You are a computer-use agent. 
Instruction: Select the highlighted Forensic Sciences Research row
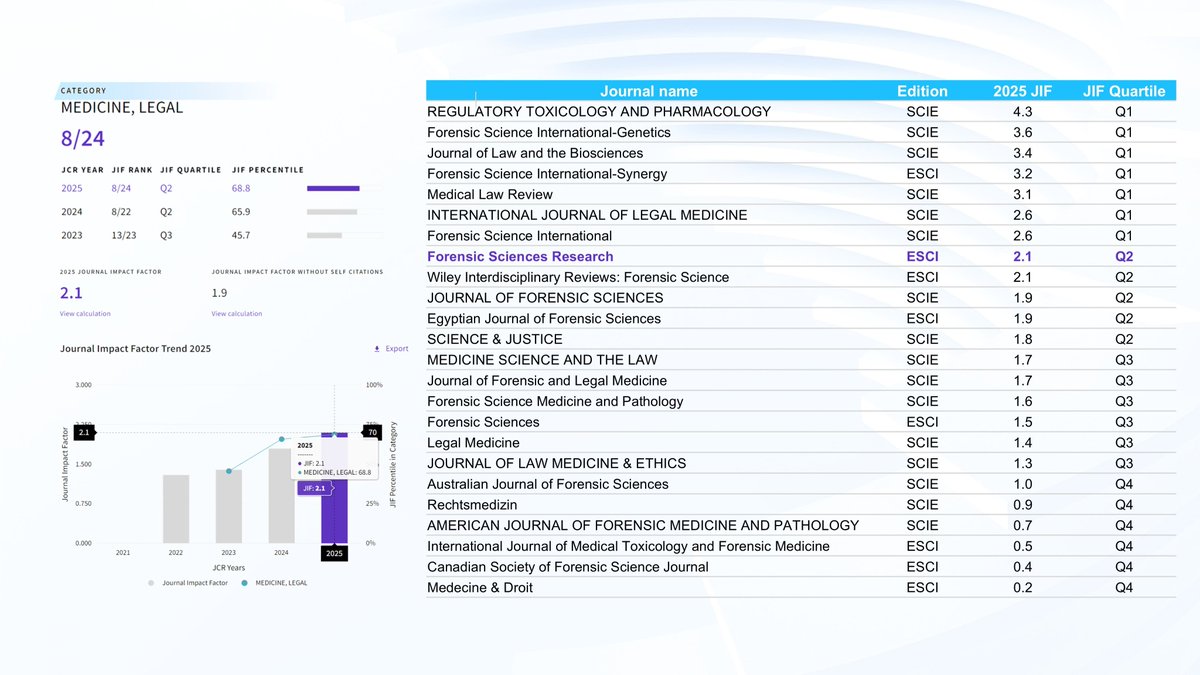pyautogui.click(x=802, y=256)
